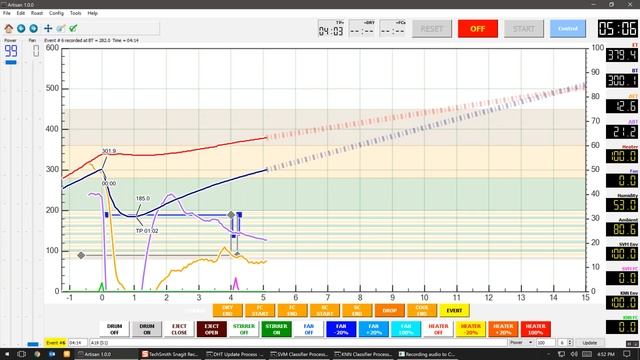Open the Windows Start menu
Screen dimensions: 640x360
click(7, 354)
